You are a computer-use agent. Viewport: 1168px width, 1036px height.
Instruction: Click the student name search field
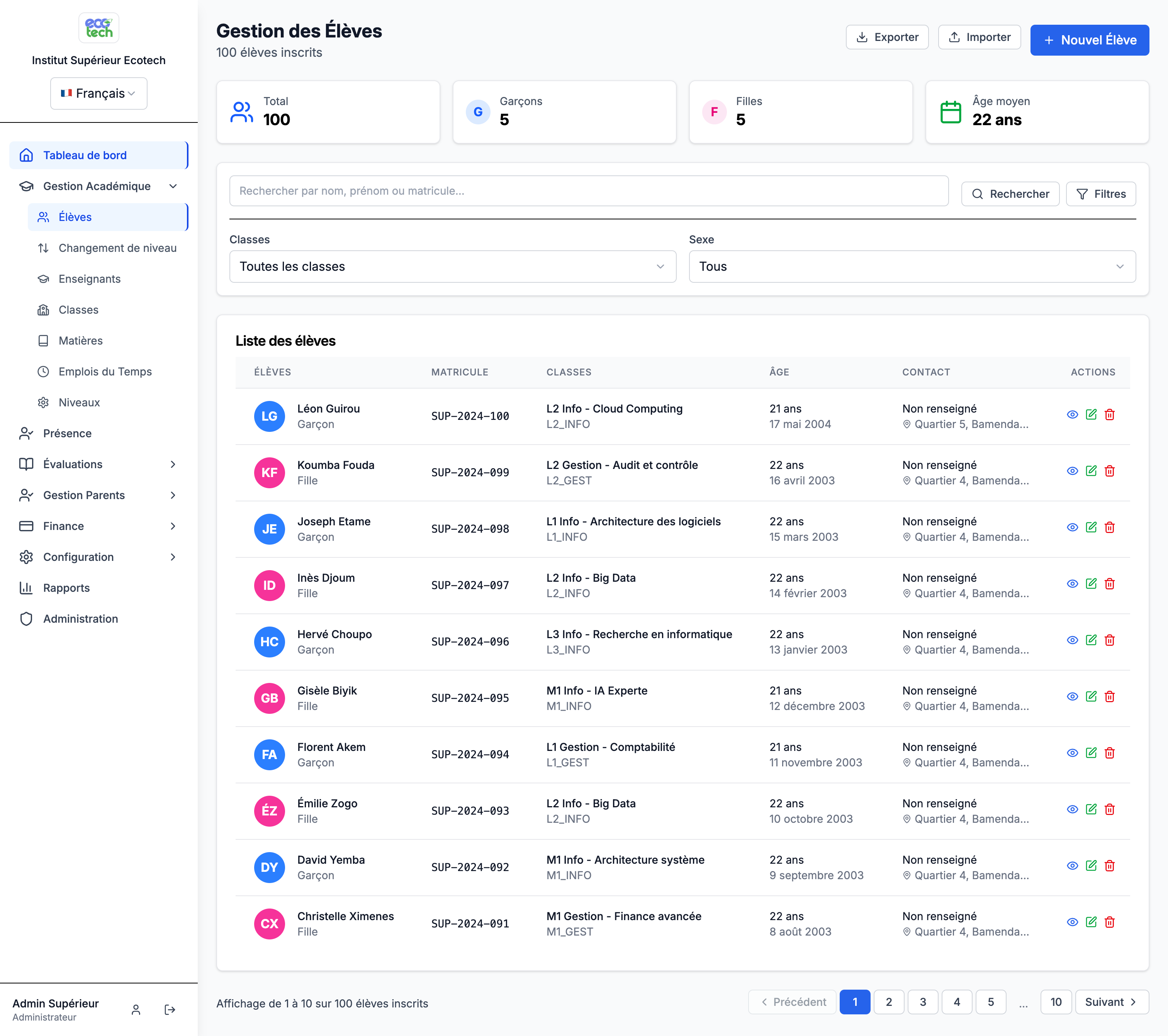click(x=589, y=191)
